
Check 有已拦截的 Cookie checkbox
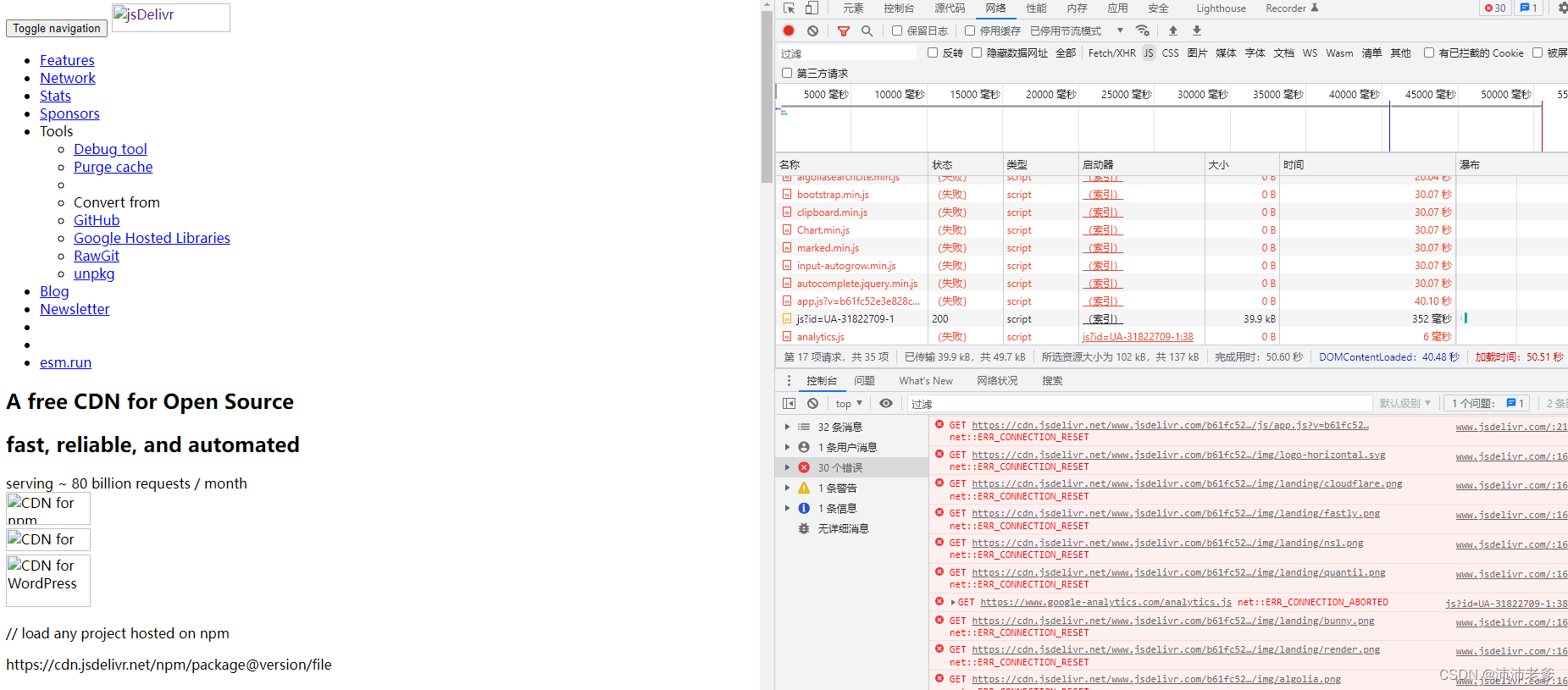[x=1429, y=52]
